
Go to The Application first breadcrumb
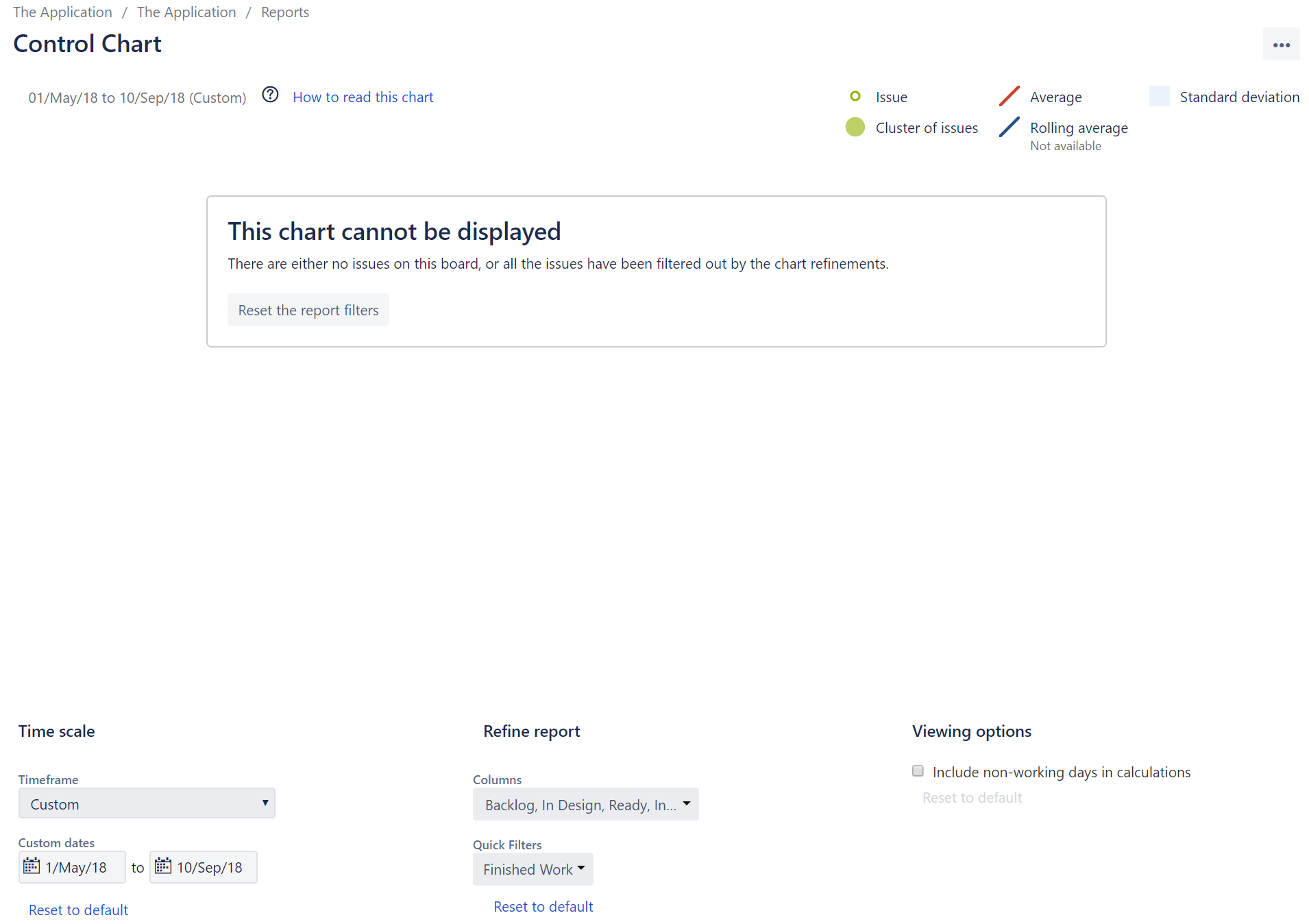(x=62, y=12)
